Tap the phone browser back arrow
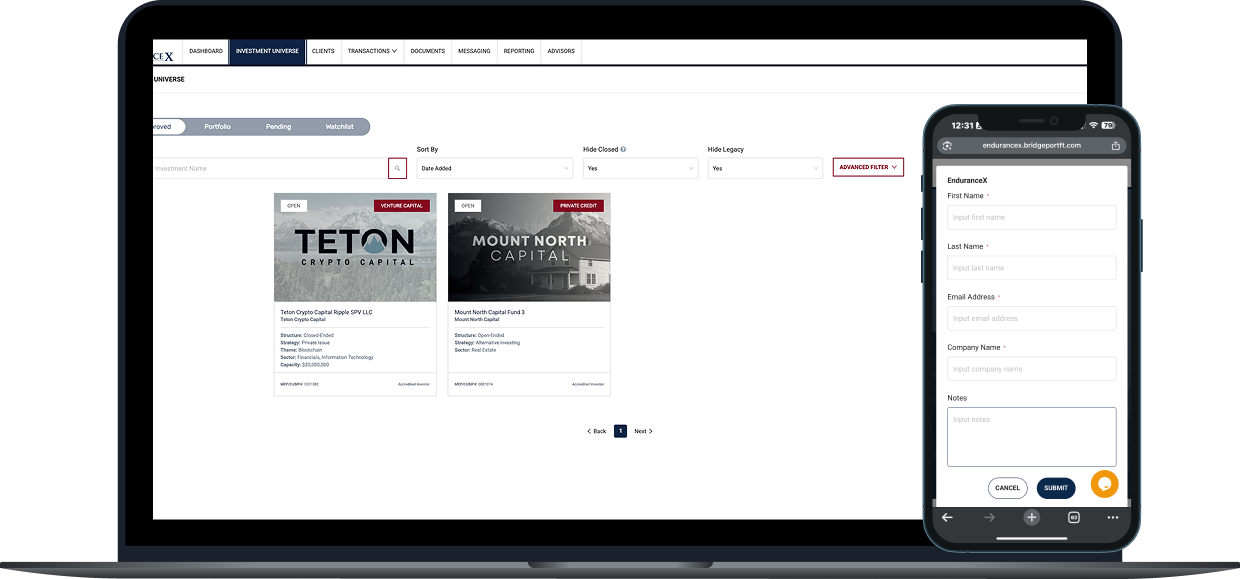Viewport: 1240px width, 579px height. [x=947, y=517]
